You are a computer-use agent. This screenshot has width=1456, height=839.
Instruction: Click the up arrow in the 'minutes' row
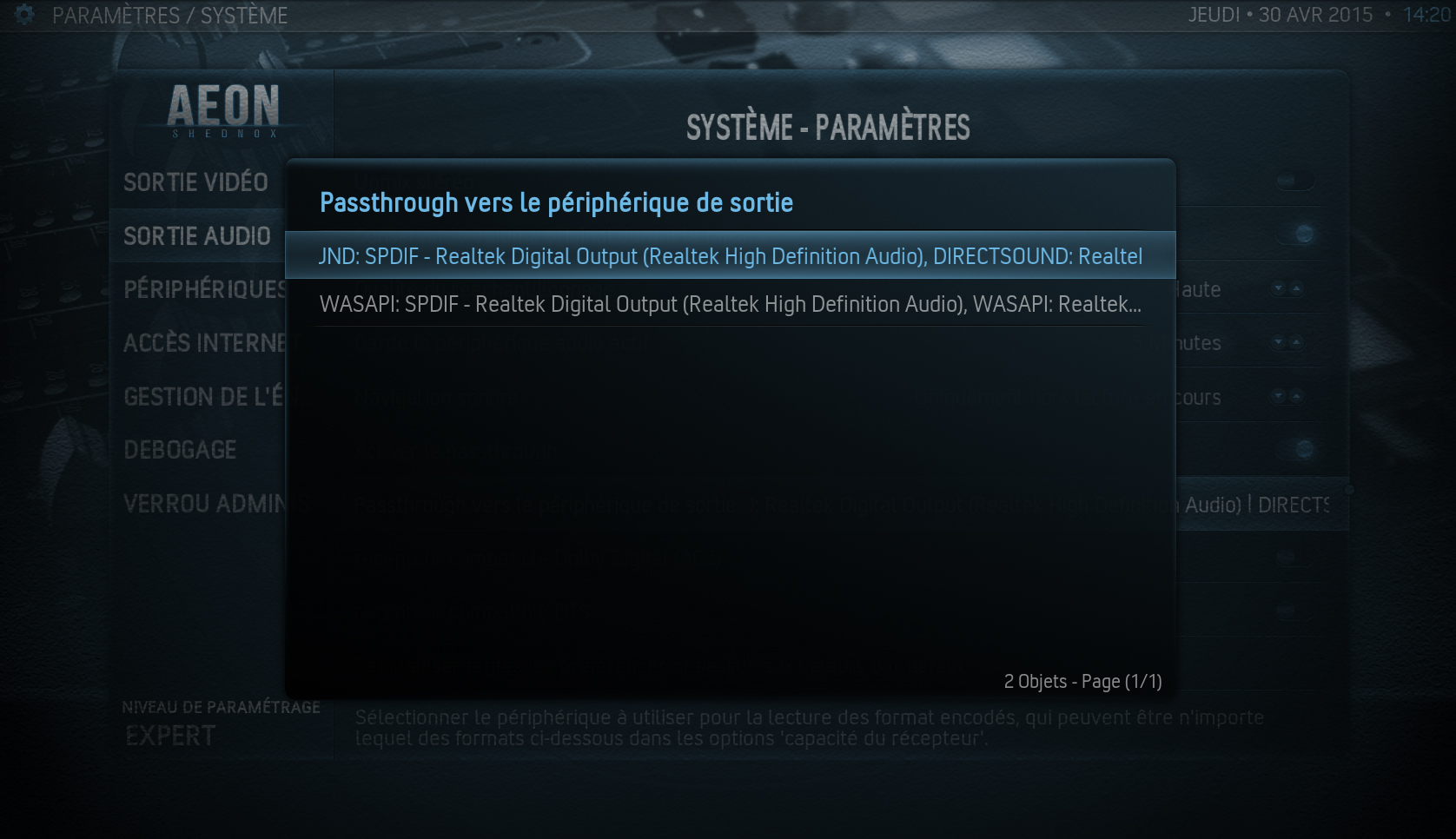pyautogui.click(x=1296, y=343)
